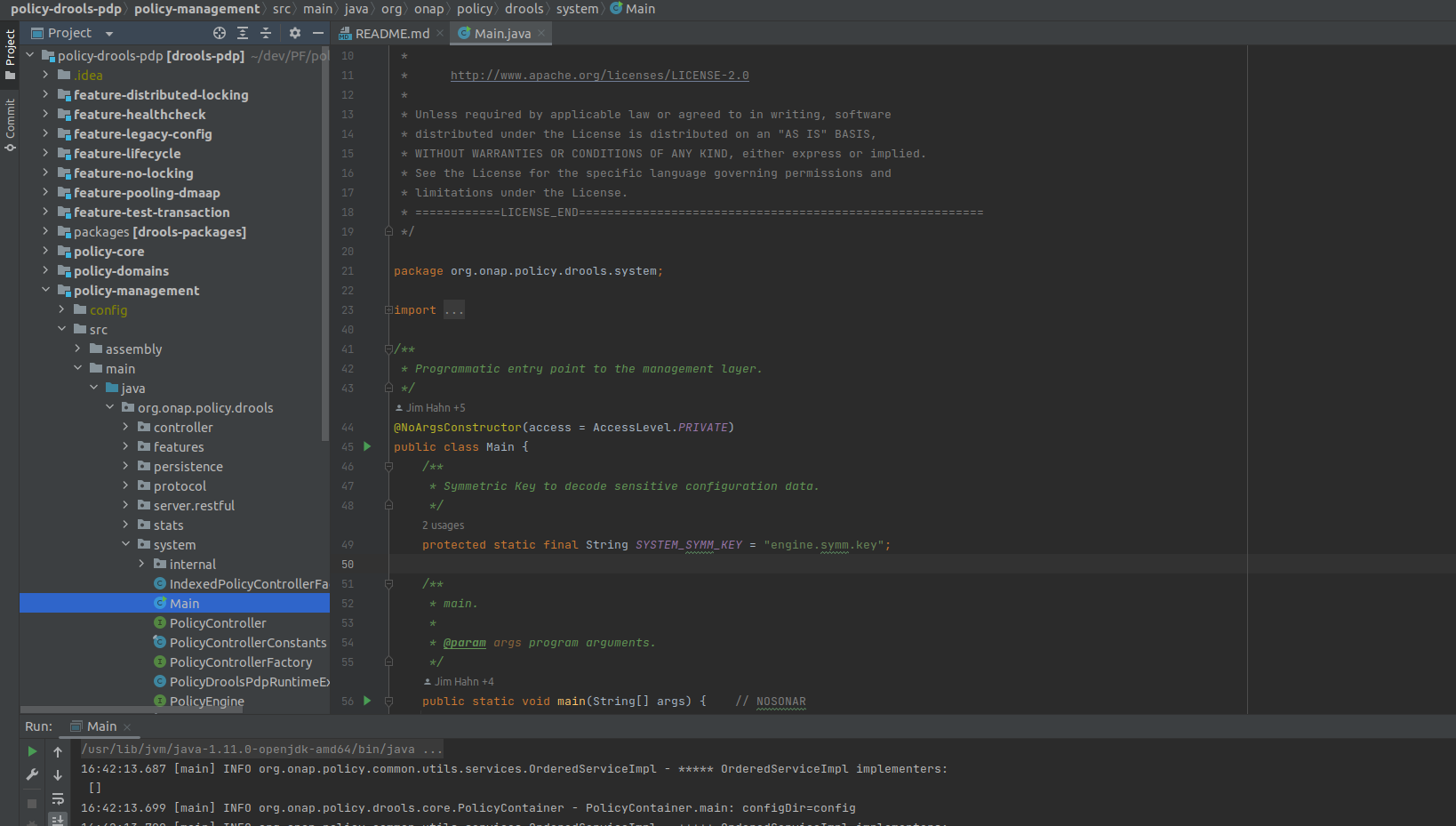Viewport: 1456px width, 826px height.
Task: Close the Main.java tab
Action: click(x=541, y=33)
